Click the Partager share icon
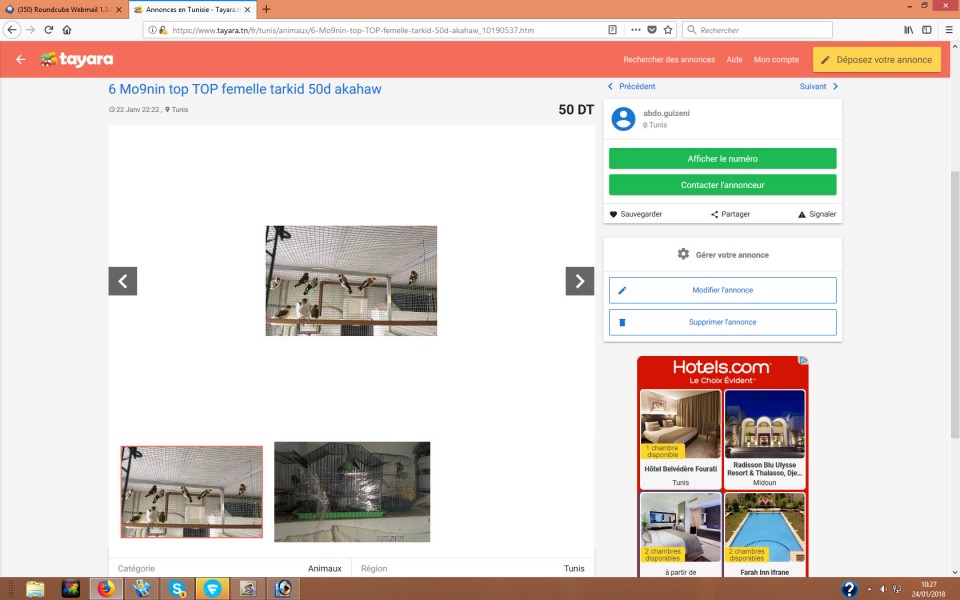The image size is (960, 600). click(714, 214)
